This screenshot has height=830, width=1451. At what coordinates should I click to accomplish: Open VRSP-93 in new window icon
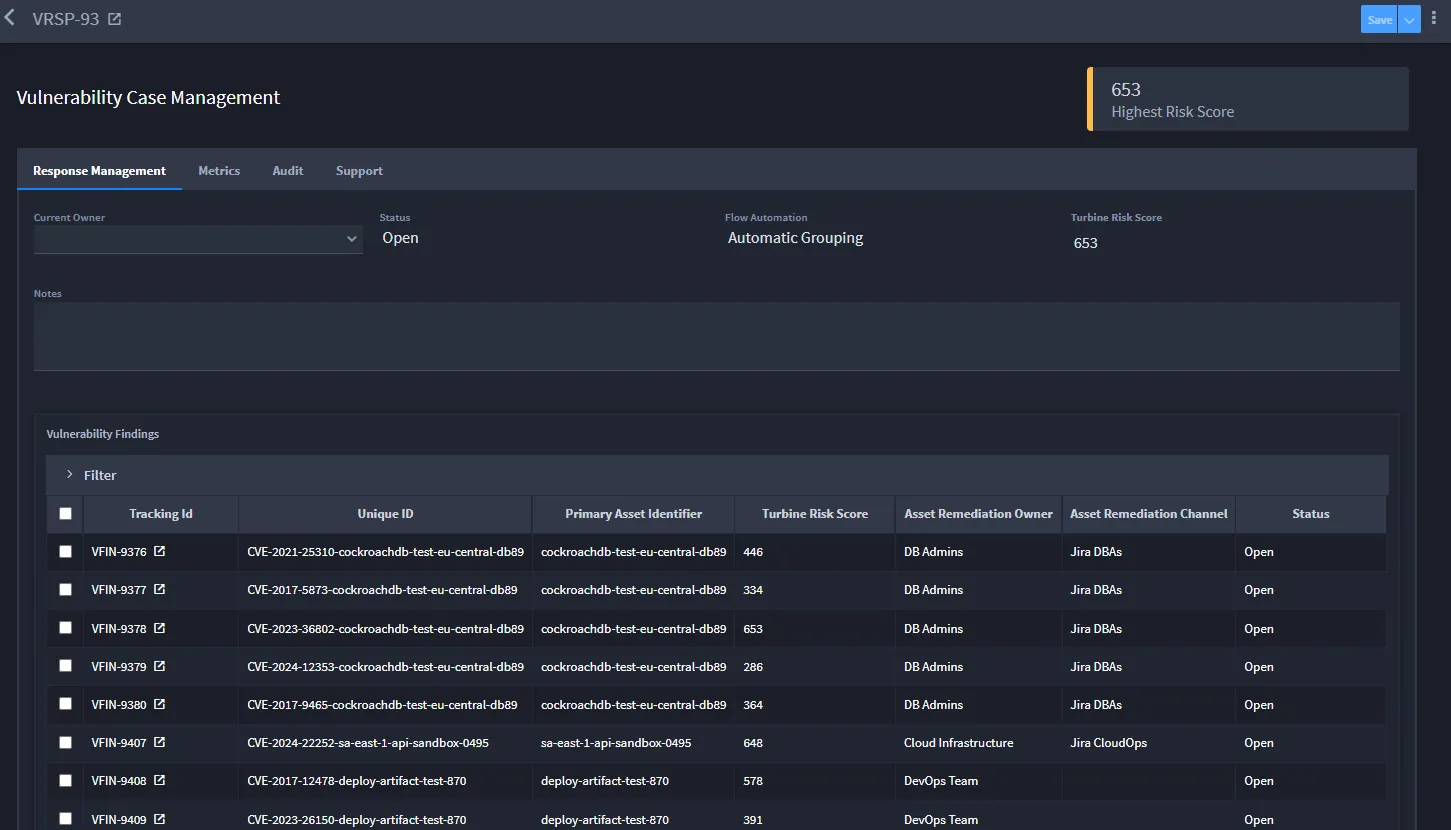coord(115,19)
